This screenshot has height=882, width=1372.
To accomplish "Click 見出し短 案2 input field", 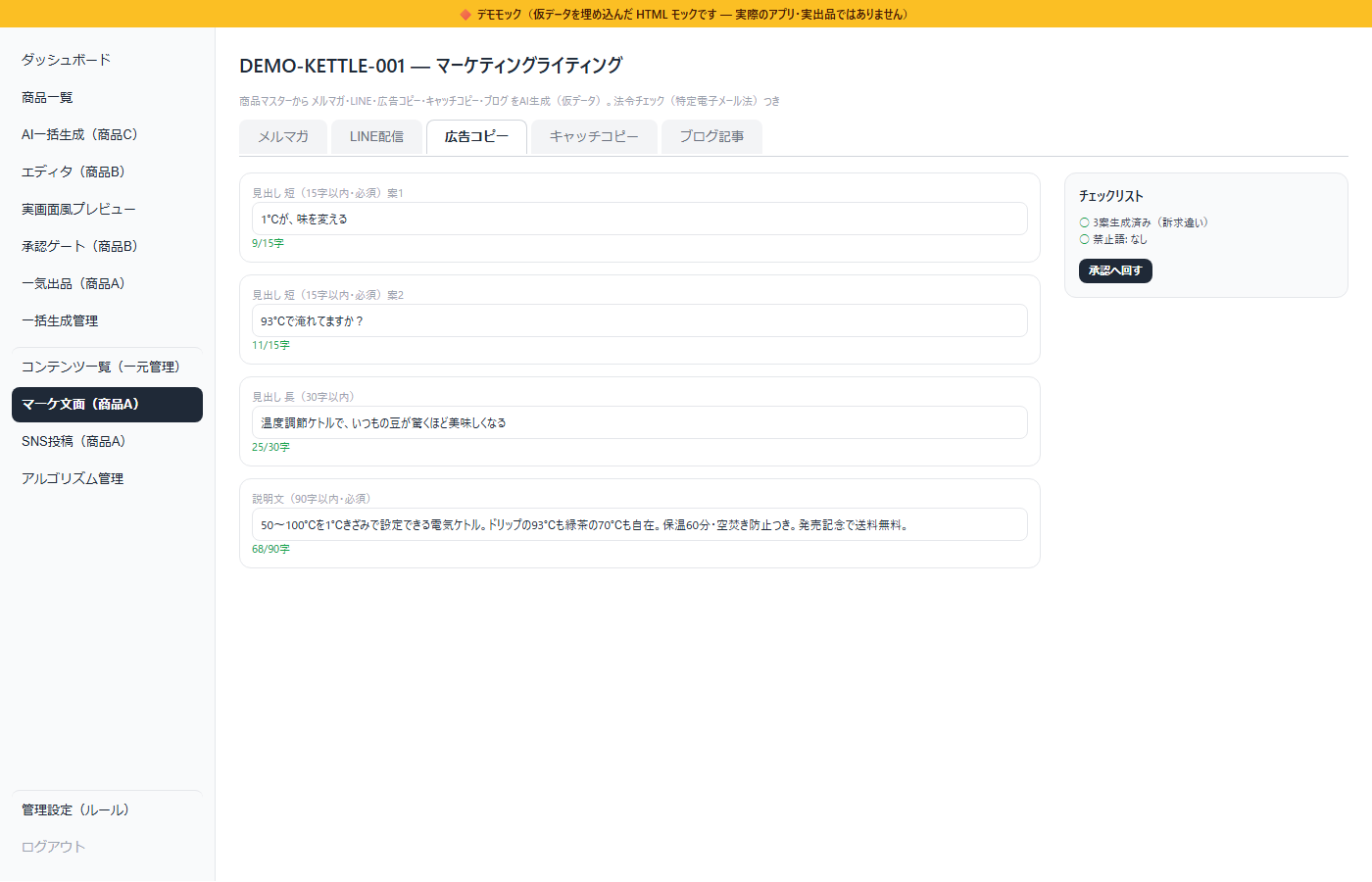I will [640, 320].
